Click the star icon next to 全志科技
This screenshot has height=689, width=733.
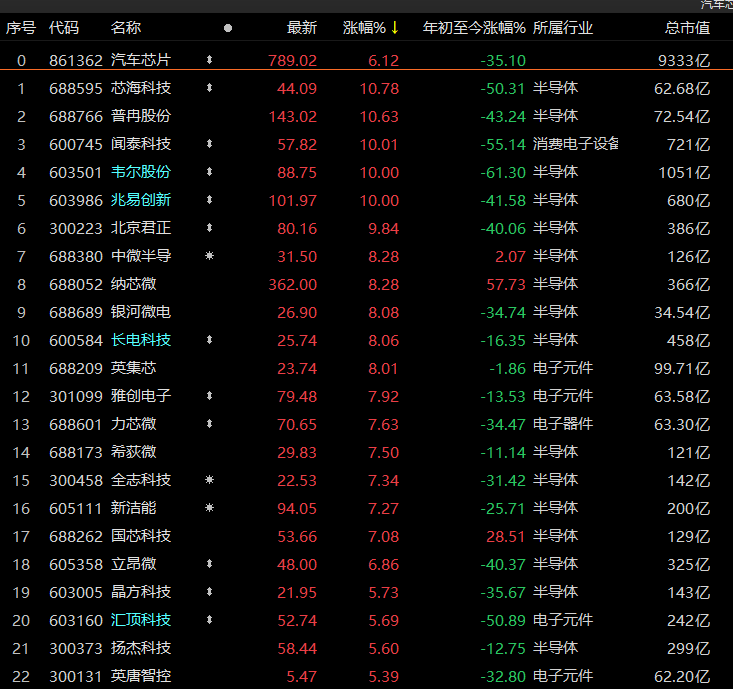point(209,480)
